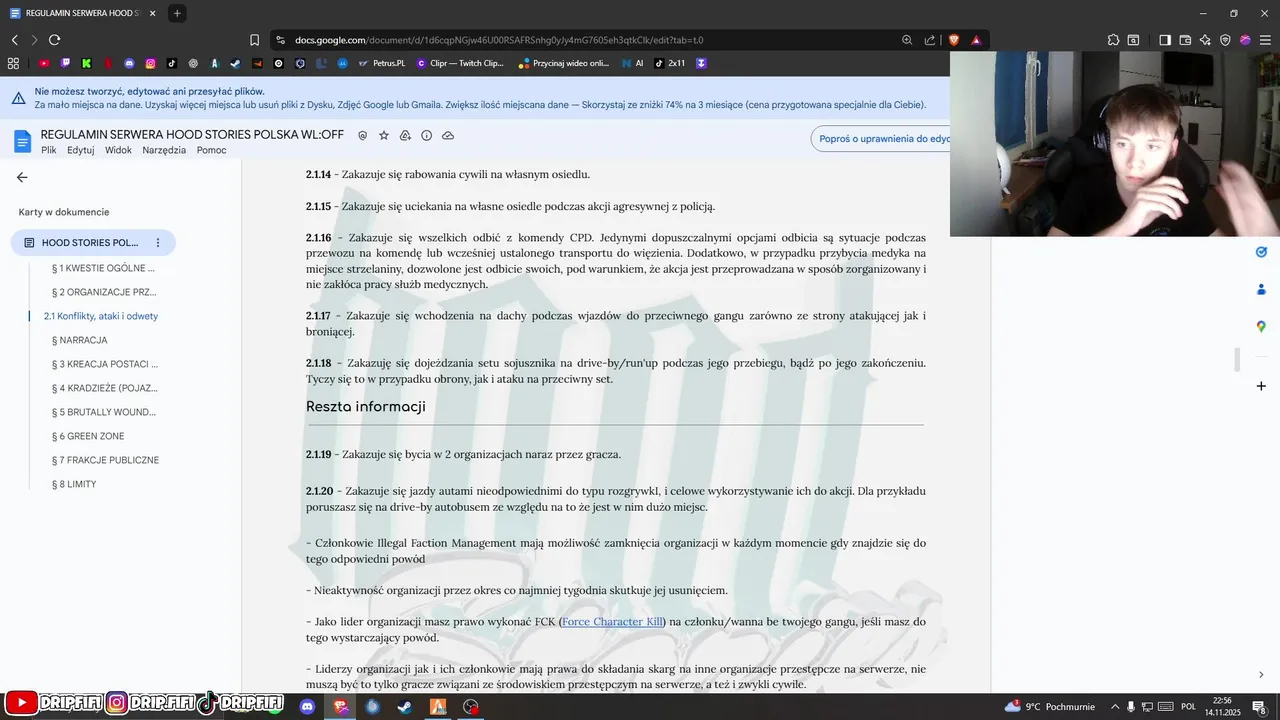The width and height of the screenshot is (1280, 720).
Task: Open the 2x11 TikTok bookmark
Action: [669, 63]
